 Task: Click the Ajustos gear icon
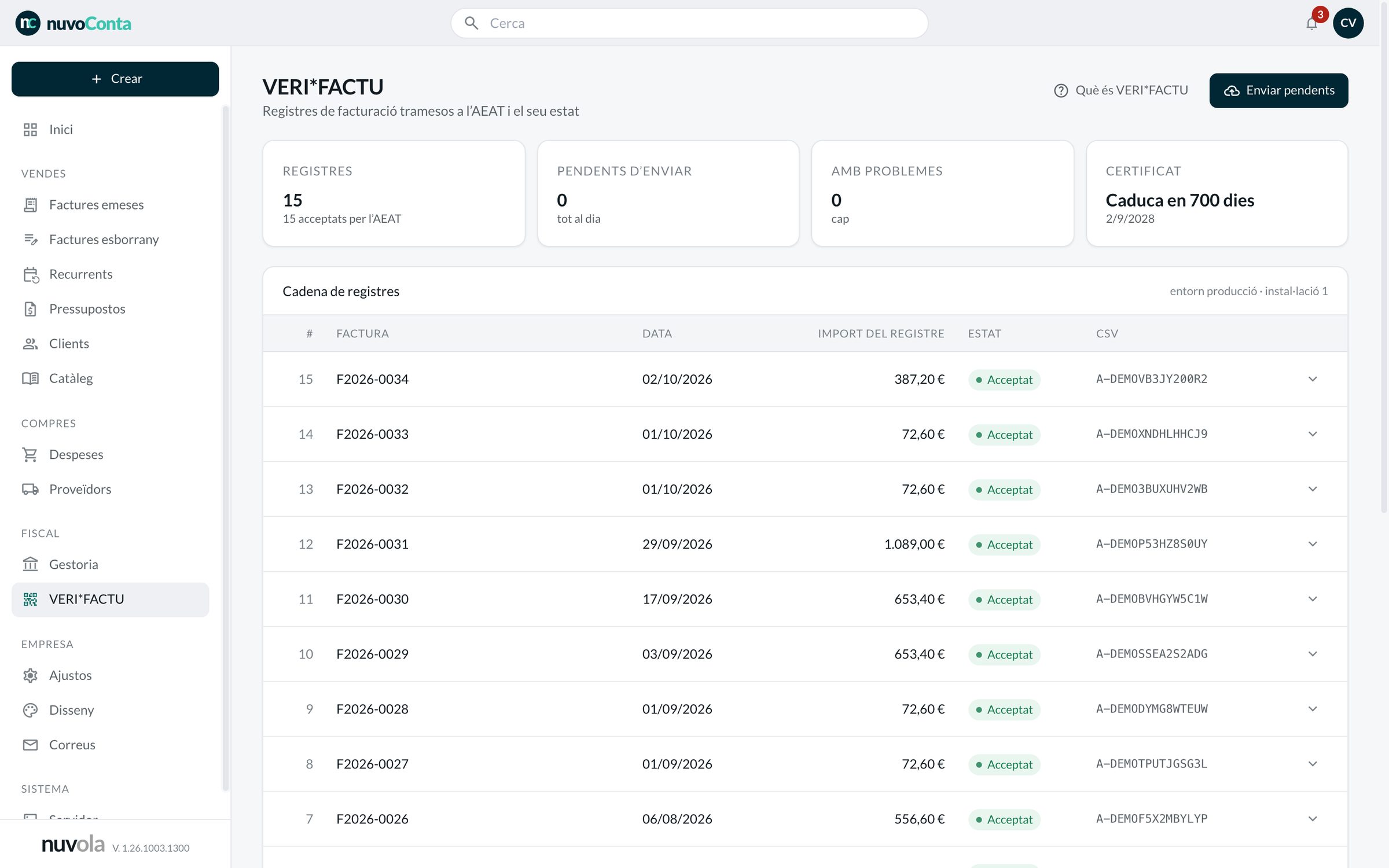click(30, 675)
